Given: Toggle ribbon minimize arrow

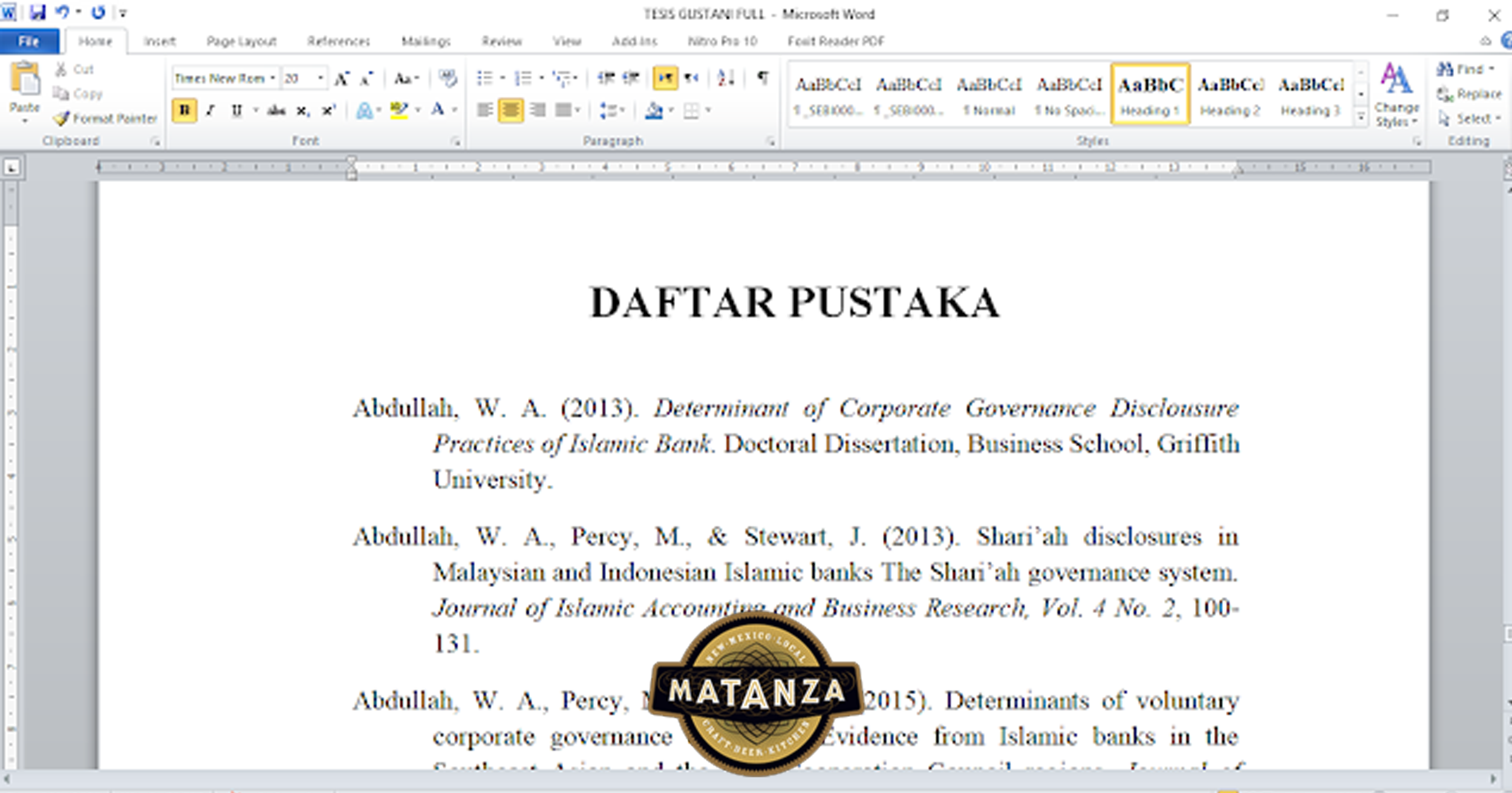Looking at the screenshot, I should [1485, 41].
